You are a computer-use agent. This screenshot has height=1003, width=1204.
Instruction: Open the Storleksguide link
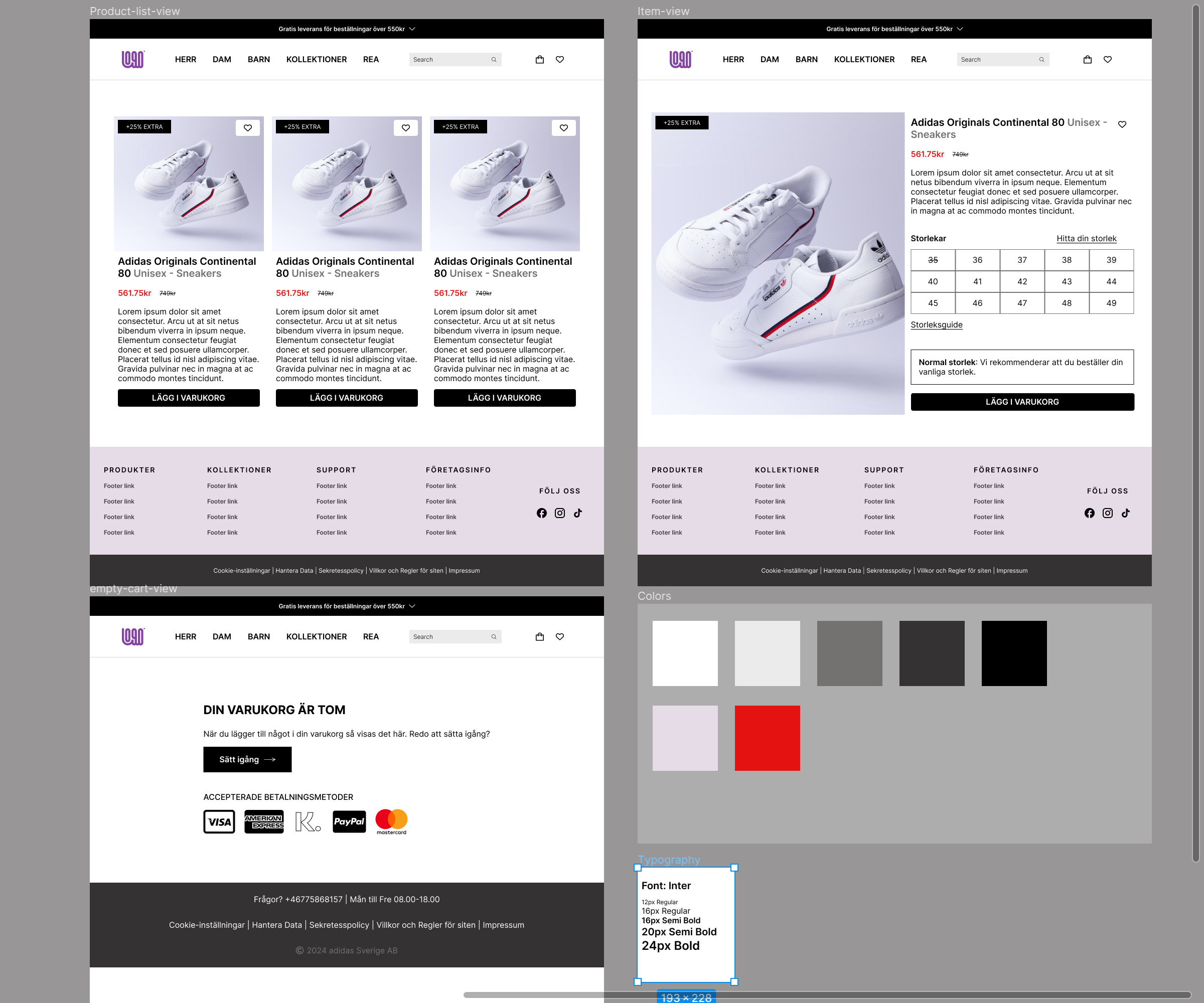point(936,324)
